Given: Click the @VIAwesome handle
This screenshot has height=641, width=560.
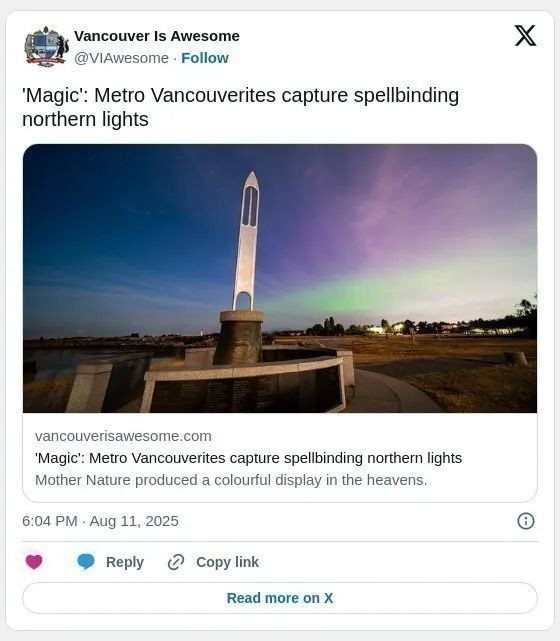Looking at the screenshot, I should [x=121, y=58].
